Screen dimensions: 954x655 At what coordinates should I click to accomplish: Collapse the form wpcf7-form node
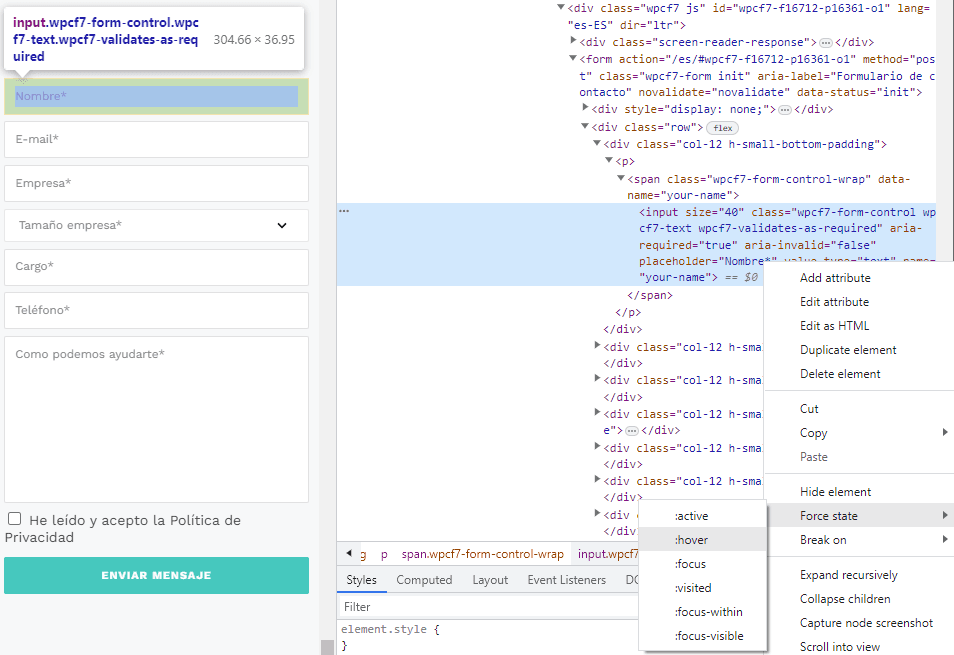[x=573, y=58]
